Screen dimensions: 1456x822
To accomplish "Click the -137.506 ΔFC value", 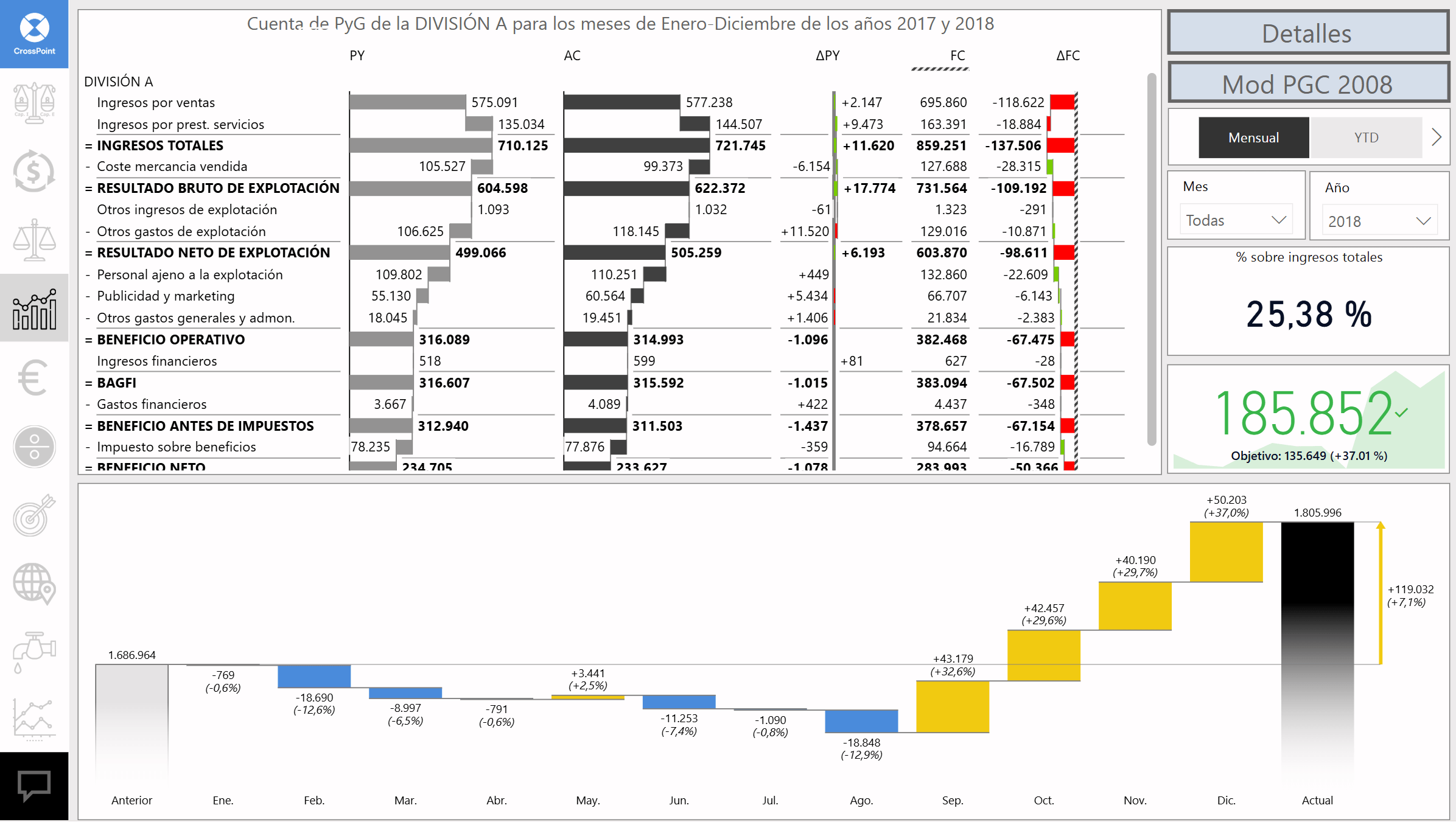I will (x=1013, y=145).
